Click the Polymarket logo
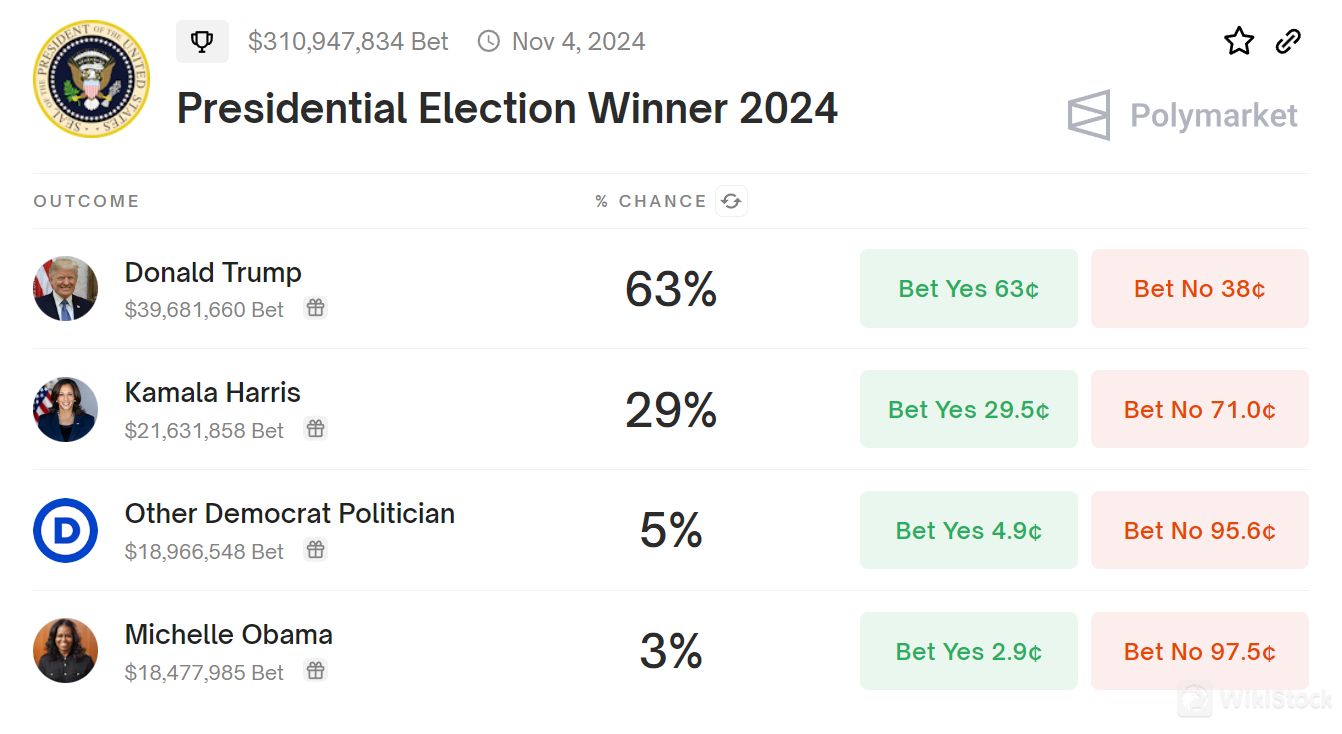 [x=1183, y=115]
